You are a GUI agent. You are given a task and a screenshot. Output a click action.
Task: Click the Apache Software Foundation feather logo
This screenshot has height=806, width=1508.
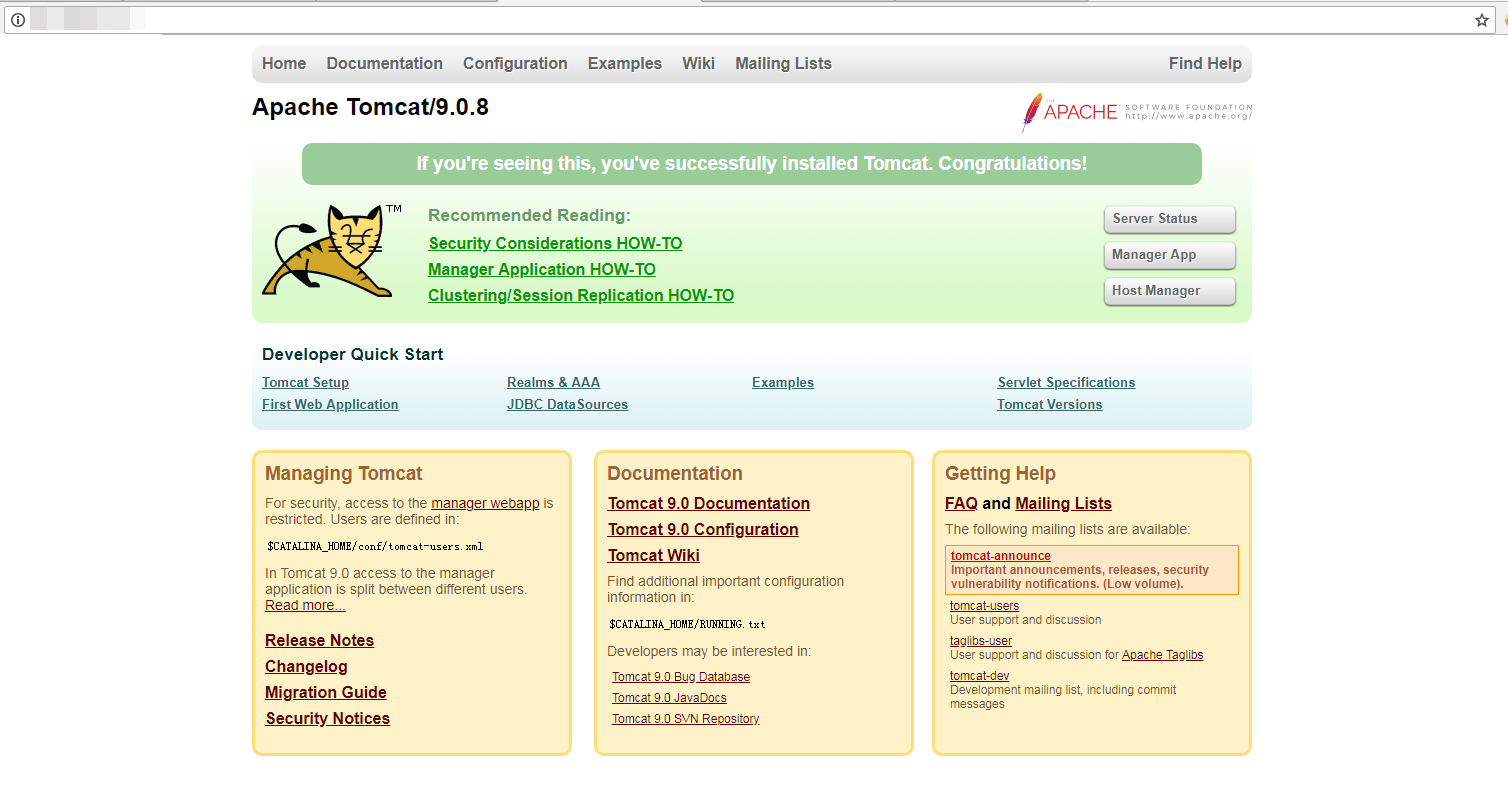point(1137,112)
